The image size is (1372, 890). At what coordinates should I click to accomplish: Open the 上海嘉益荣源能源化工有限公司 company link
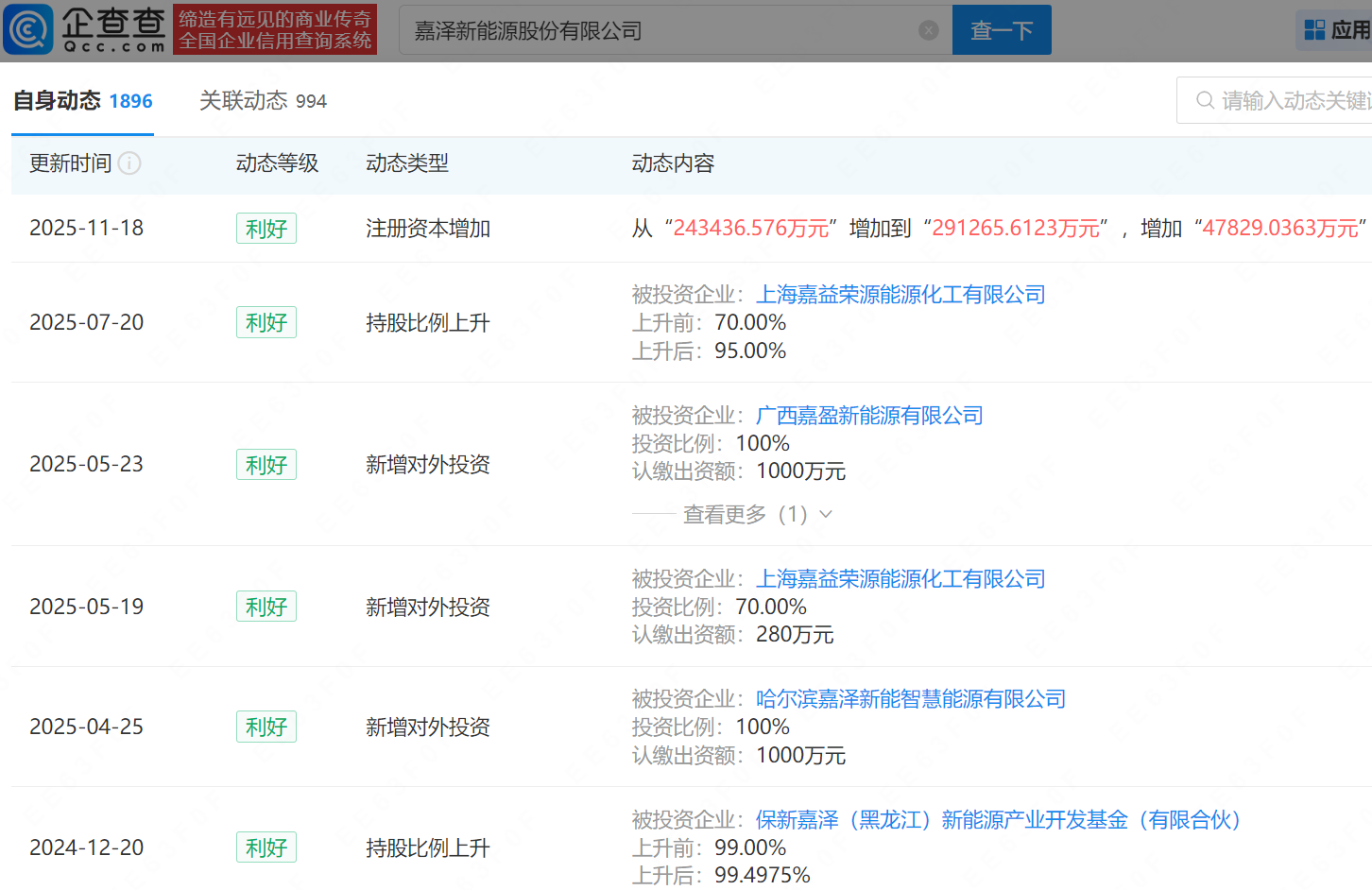click(900, 294)
